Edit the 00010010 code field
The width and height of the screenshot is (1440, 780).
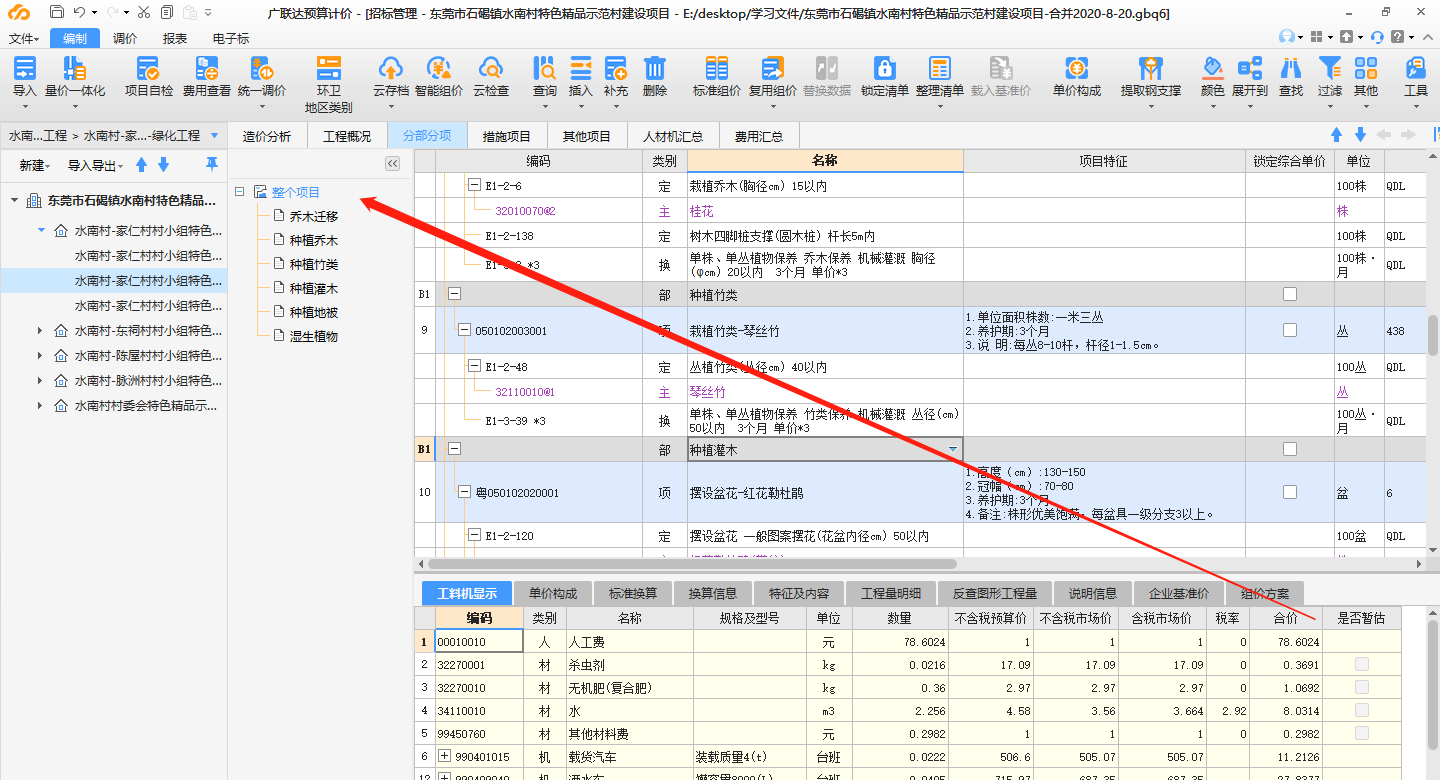[479, 641]
